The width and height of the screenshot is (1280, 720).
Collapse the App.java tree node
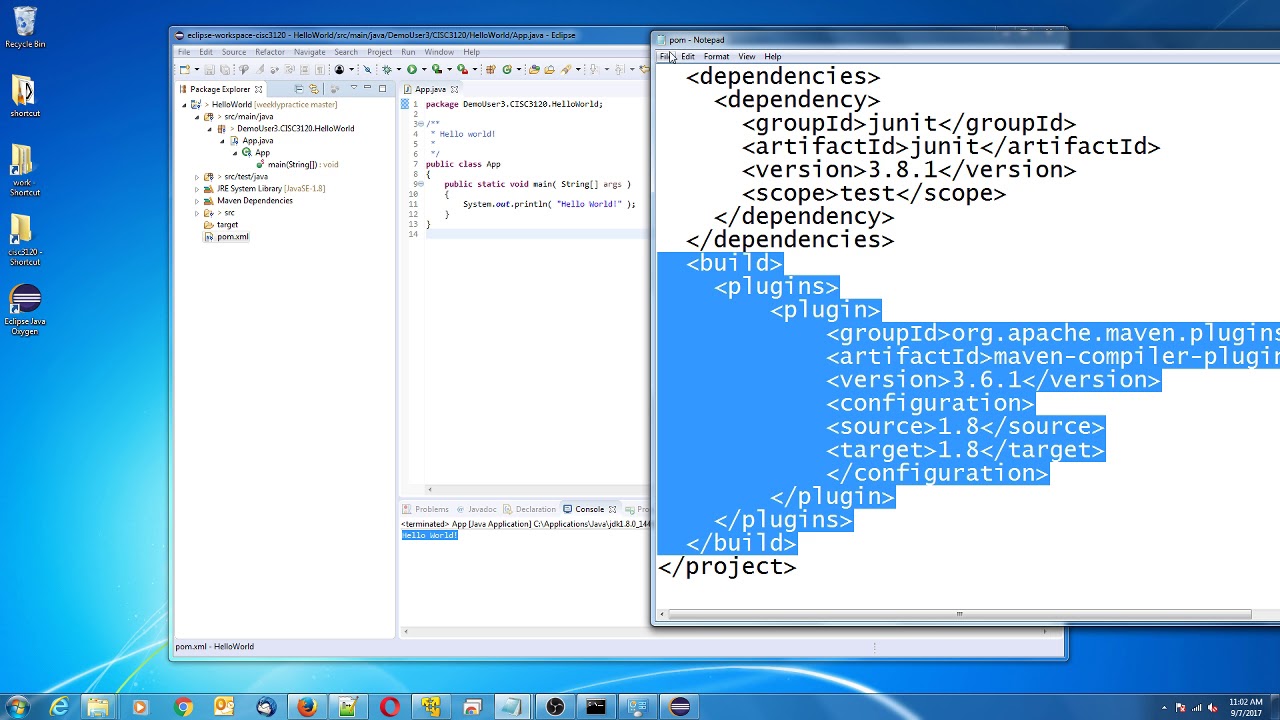pos(223,140)
